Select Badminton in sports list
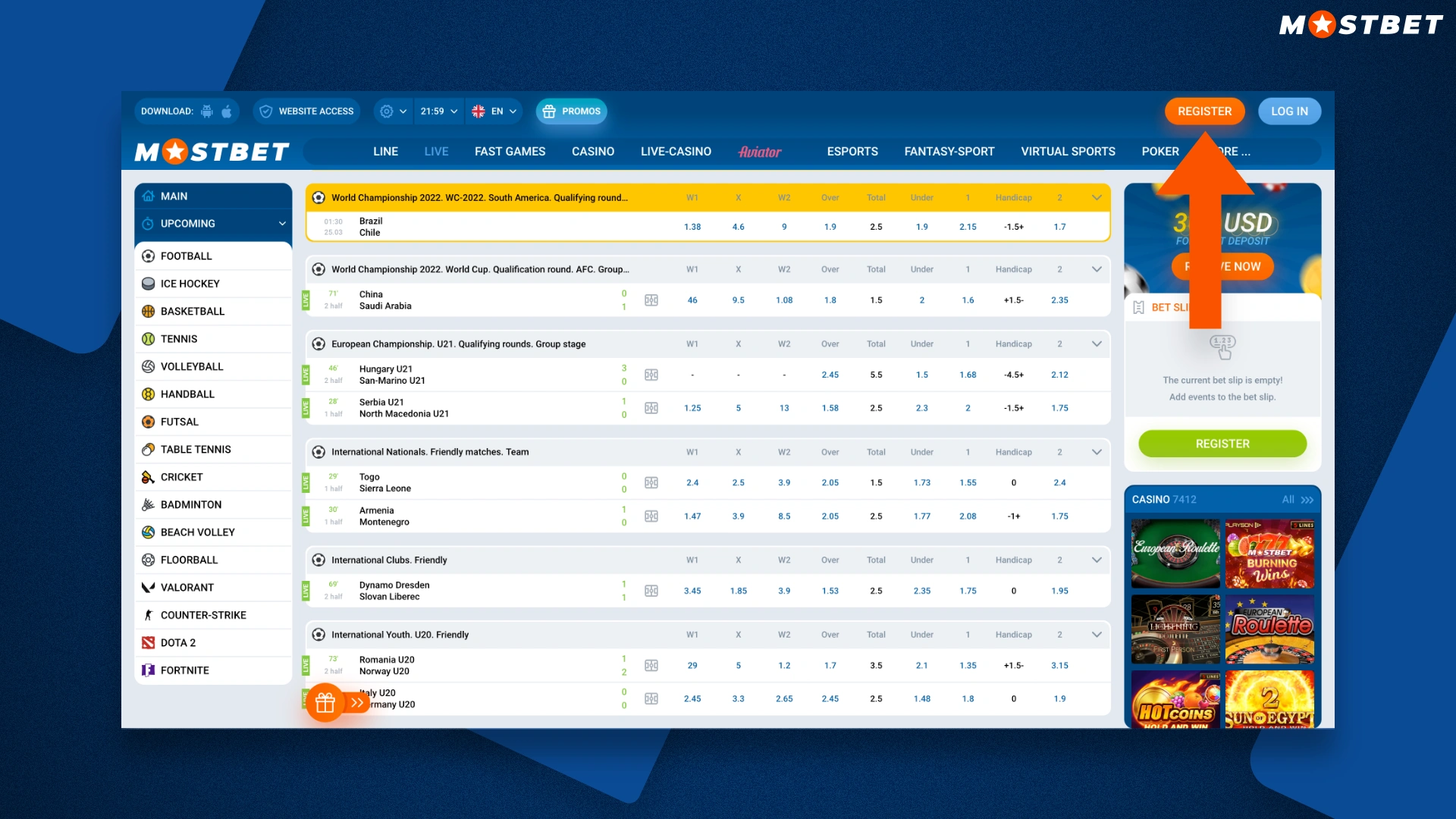The image size is (1456, 819). pos(213,505)
